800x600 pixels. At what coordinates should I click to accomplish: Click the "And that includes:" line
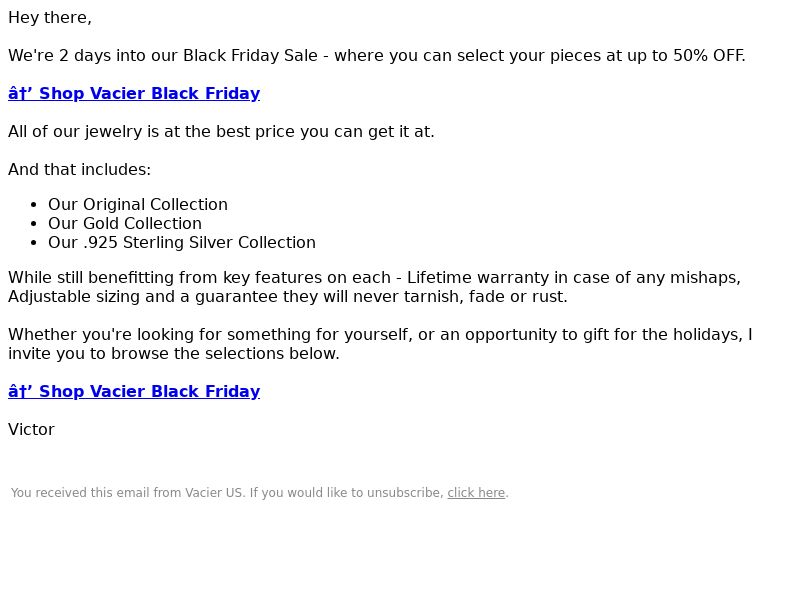(x=80, y=169)
